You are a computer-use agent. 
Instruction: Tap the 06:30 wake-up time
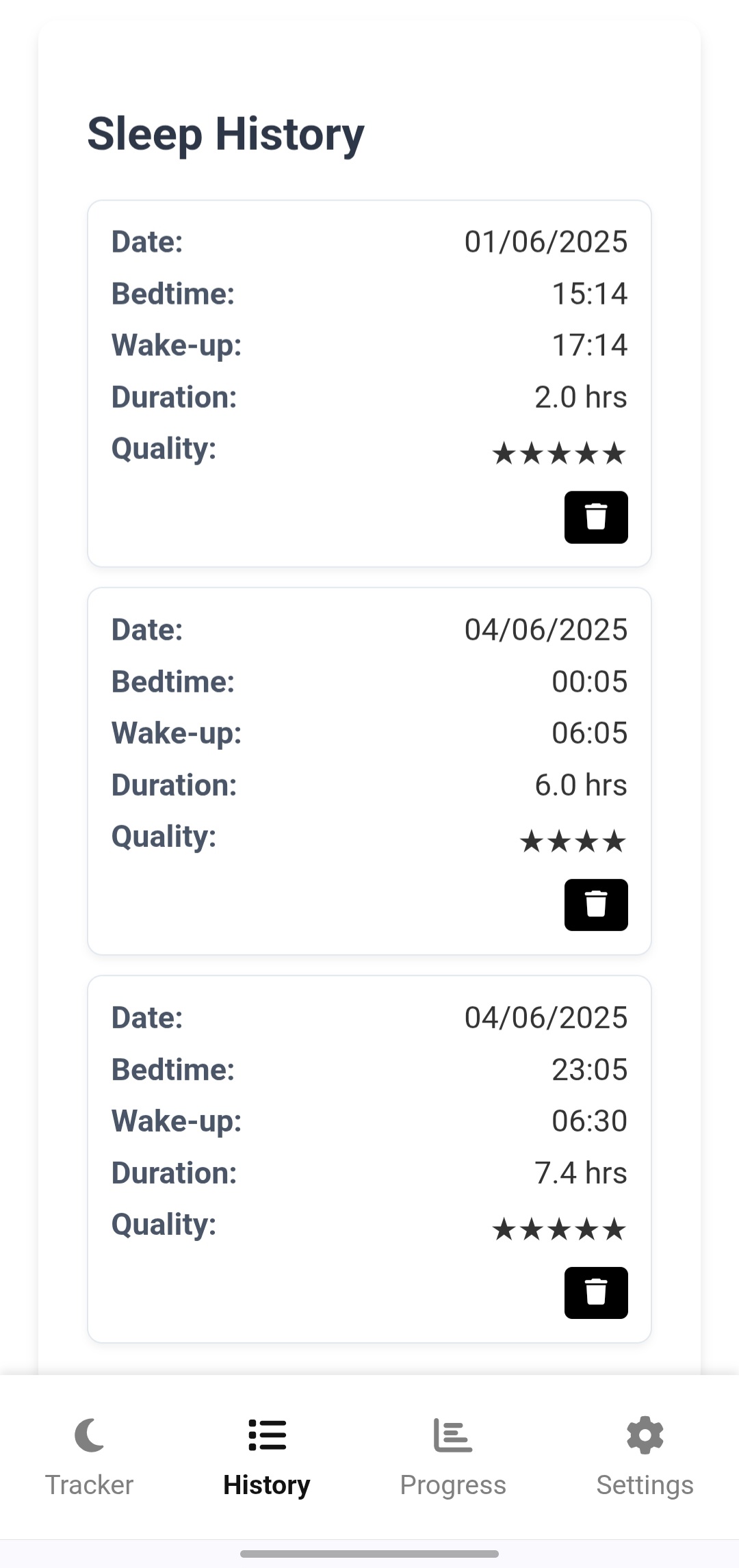tap(589, 1121)
